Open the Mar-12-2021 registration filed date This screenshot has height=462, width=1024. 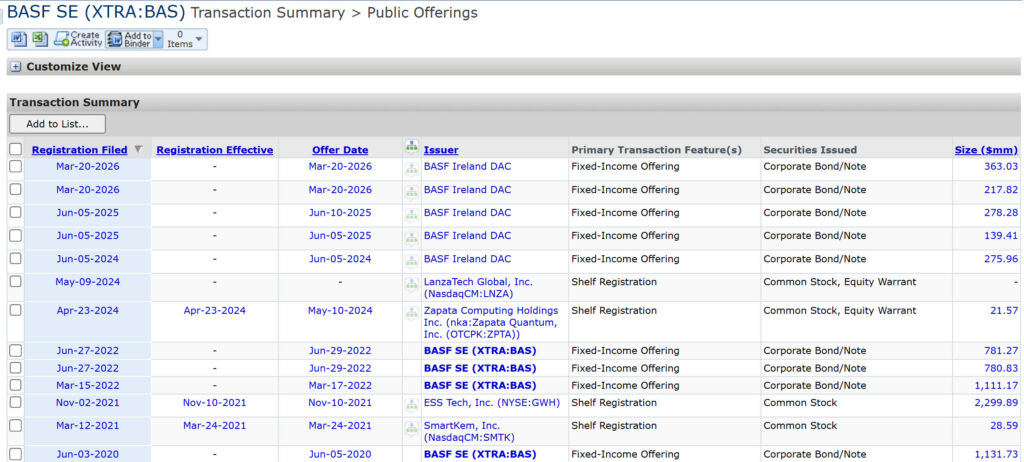88,425
